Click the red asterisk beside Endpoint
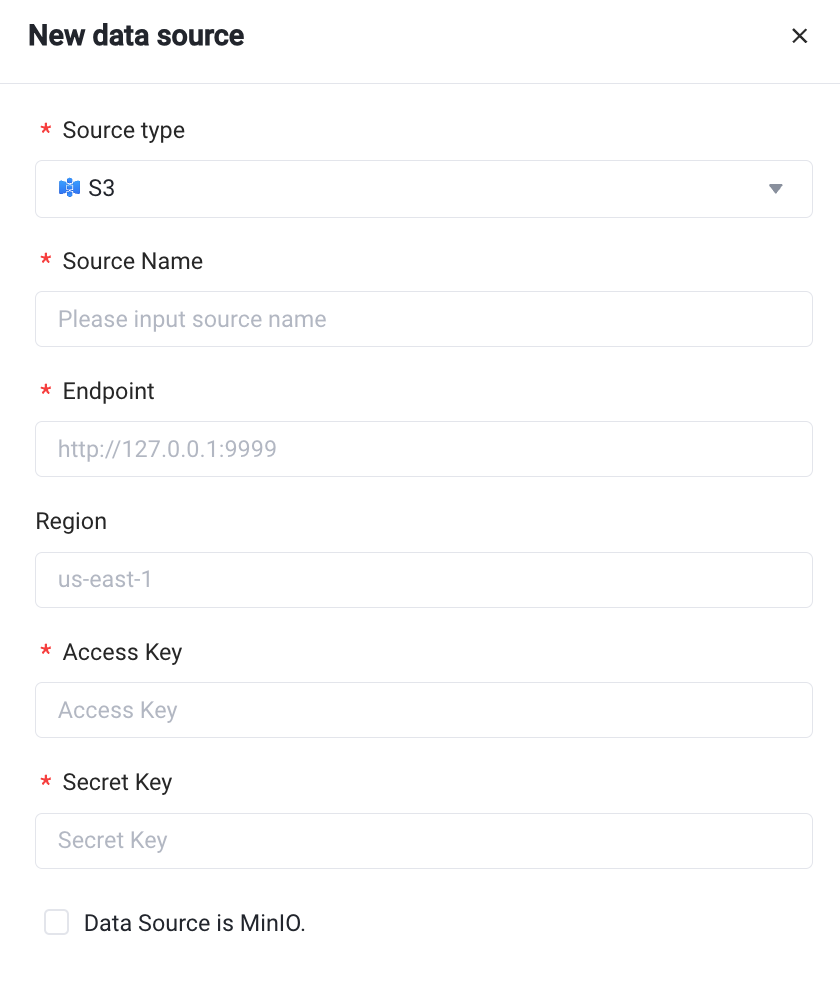The width and height of the screenshot is (840, 984). click(45, 392)
